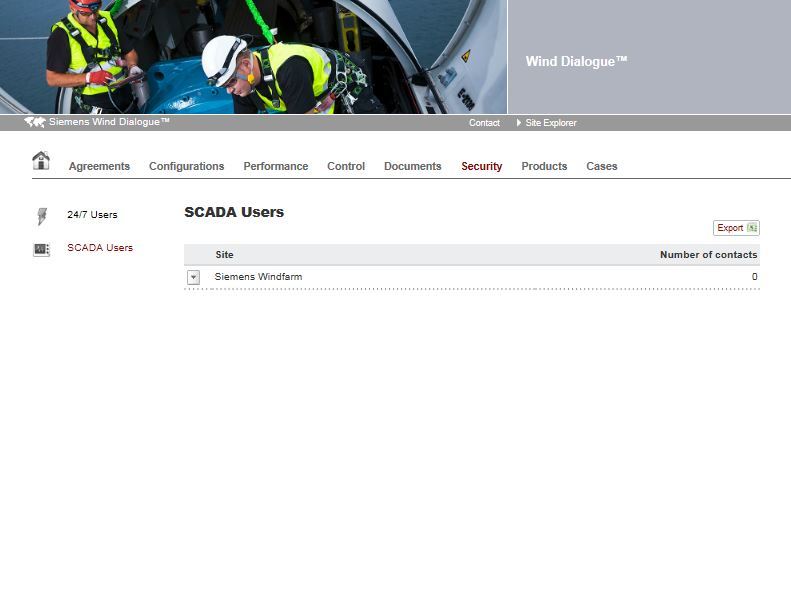Select the Security tab
The height and width of the screenshot is (596, 791).
pyautogui.click(x=482, y=166)
